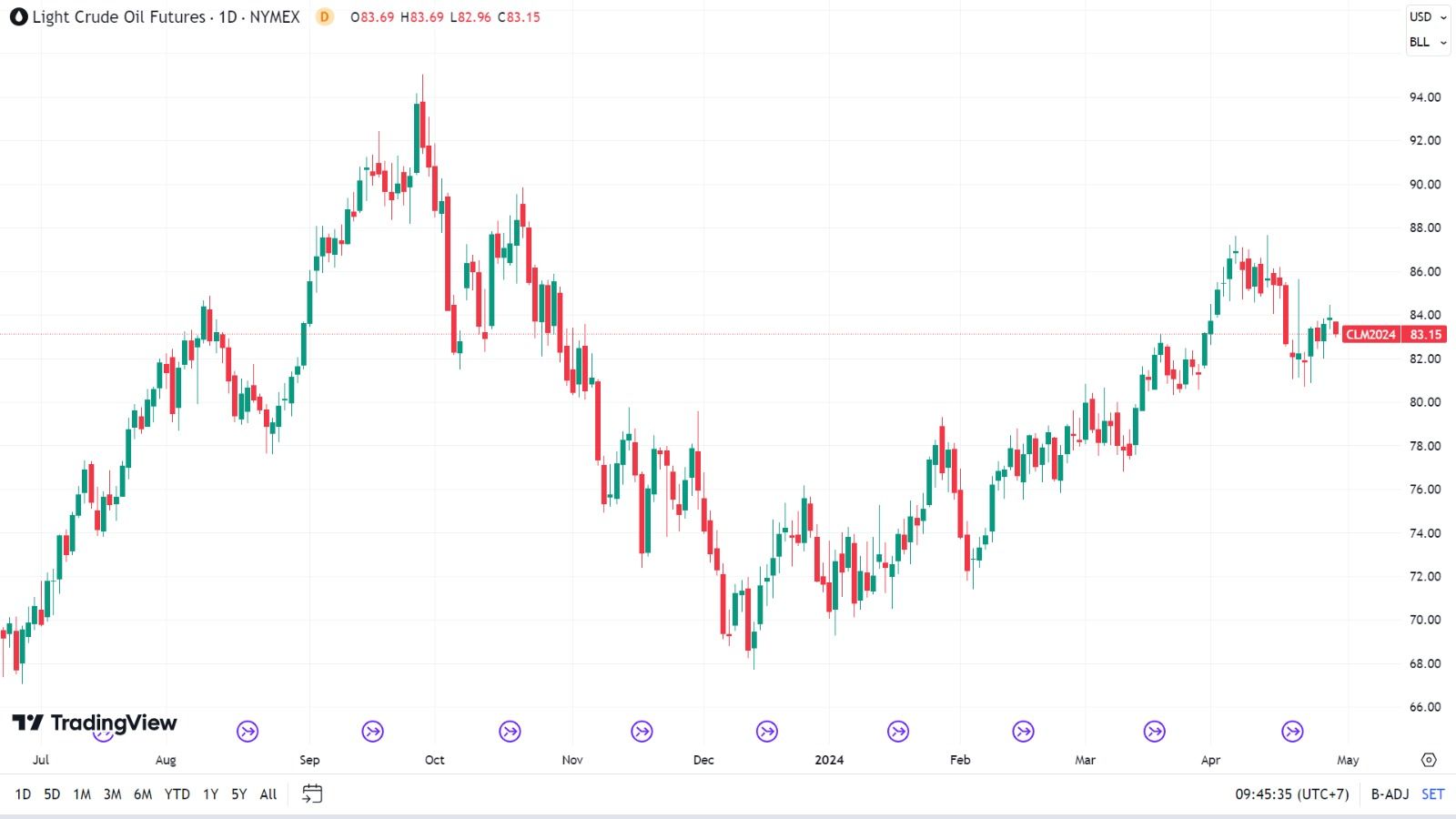The image size is (1456, 819).
Task: Switch to the 3M date range
Action: click(x=112, y=794)
